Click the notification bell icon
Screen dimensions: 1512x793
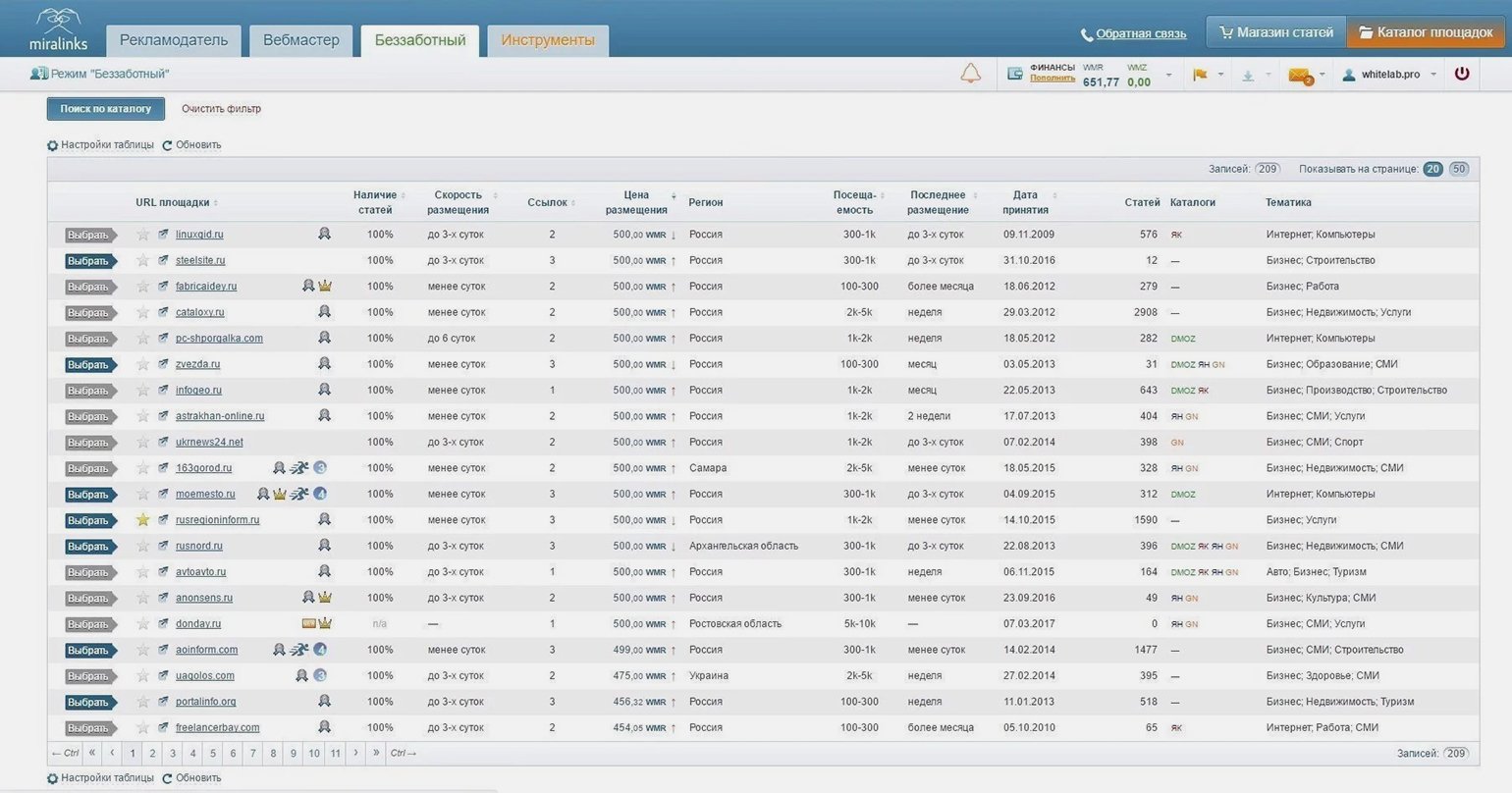coord(970,74)
